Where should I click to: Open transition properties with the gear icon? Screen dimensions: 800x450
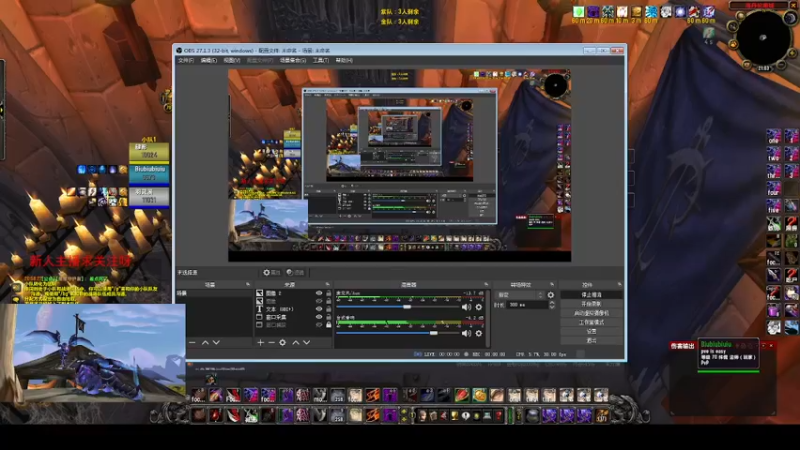tap(551, 295)
